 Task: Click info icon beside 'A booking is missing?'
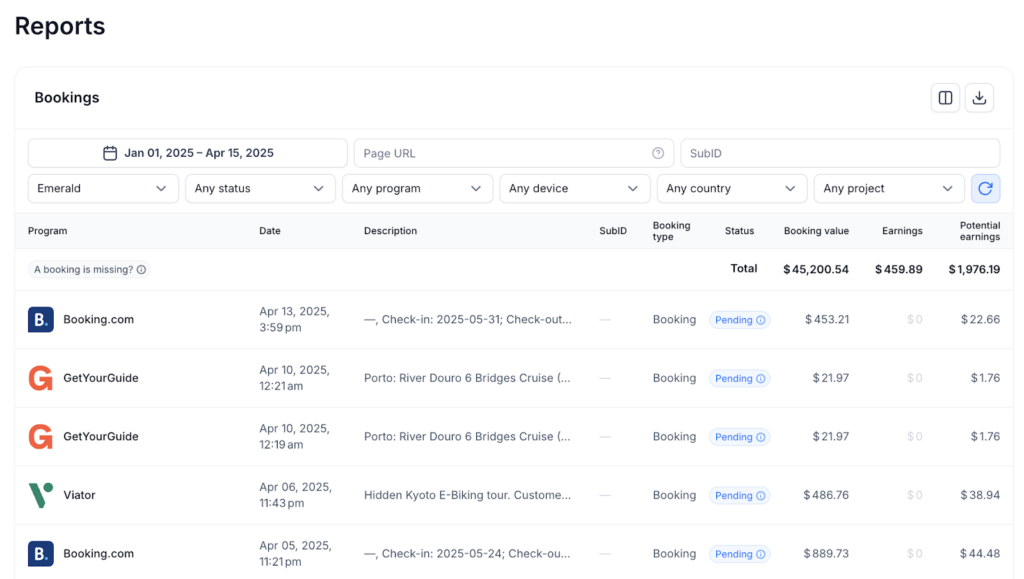coord(141,270)
